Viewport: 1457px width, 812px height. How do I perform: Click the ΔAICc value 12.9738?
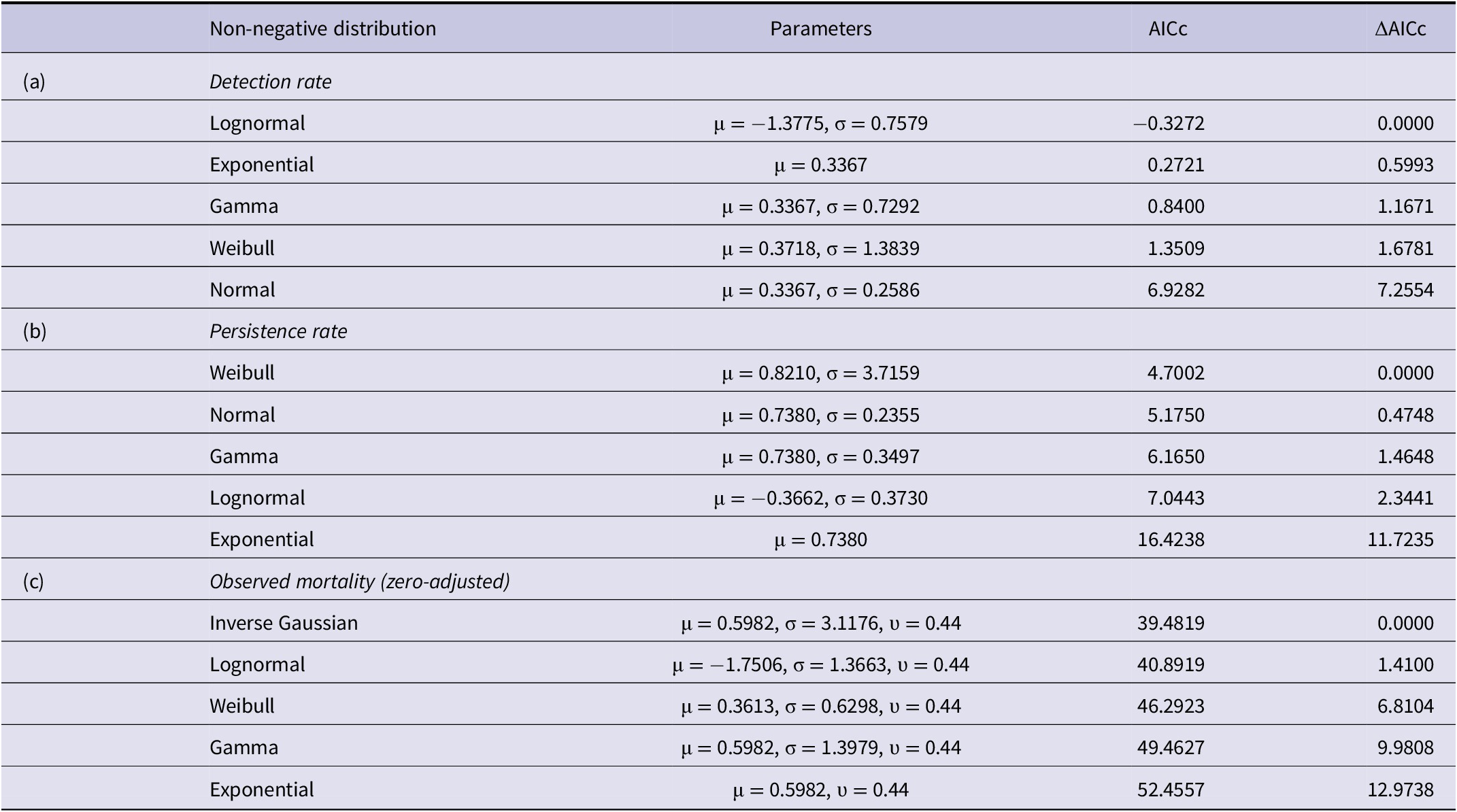1401,790
